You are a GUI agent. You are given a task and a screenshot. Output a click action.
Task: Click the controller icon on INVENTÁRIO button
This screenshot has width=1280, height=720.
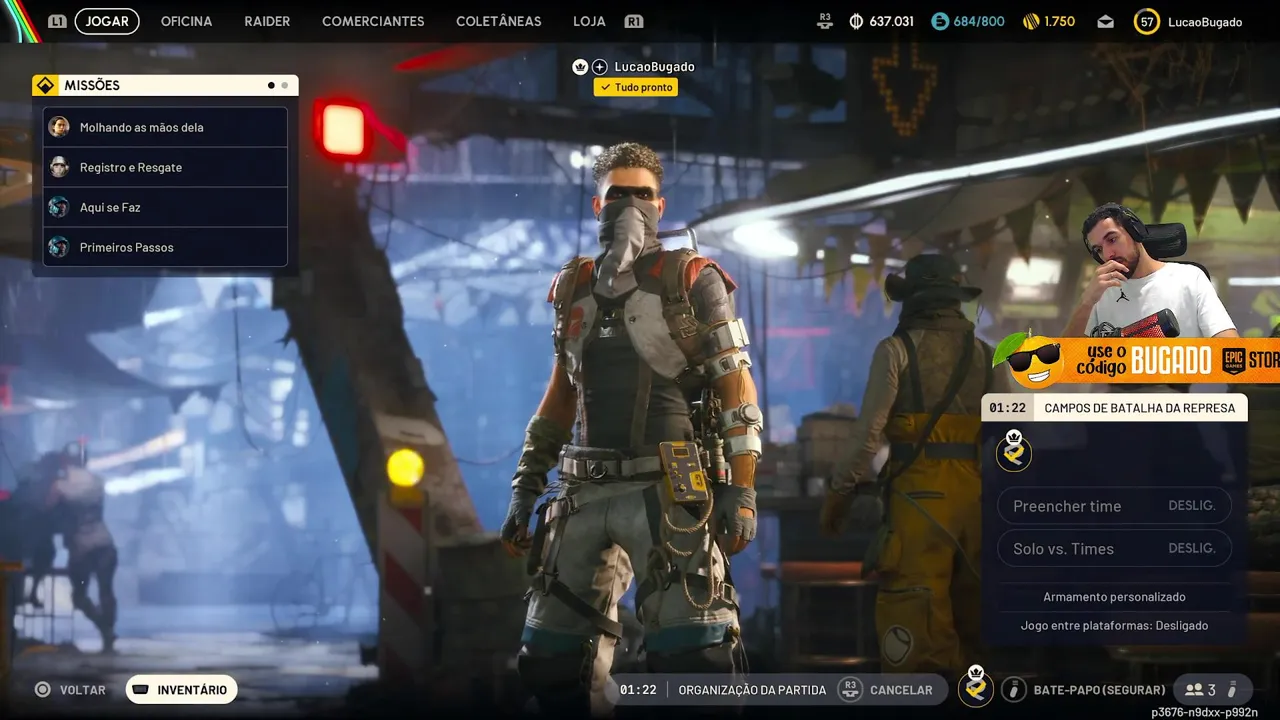coord(141,690)
